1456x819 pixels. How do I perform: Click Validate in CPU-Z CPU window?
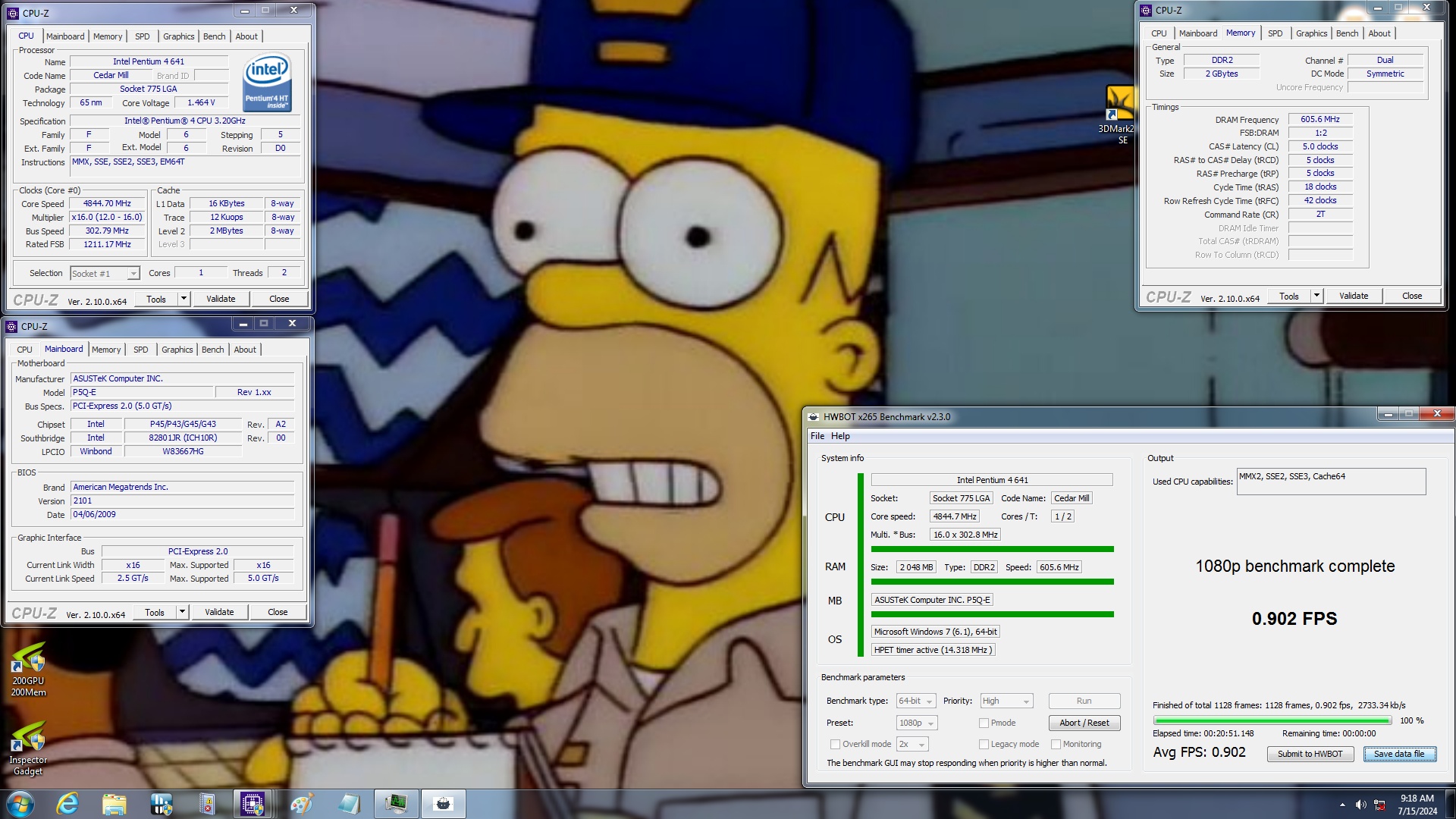(221, 299)
